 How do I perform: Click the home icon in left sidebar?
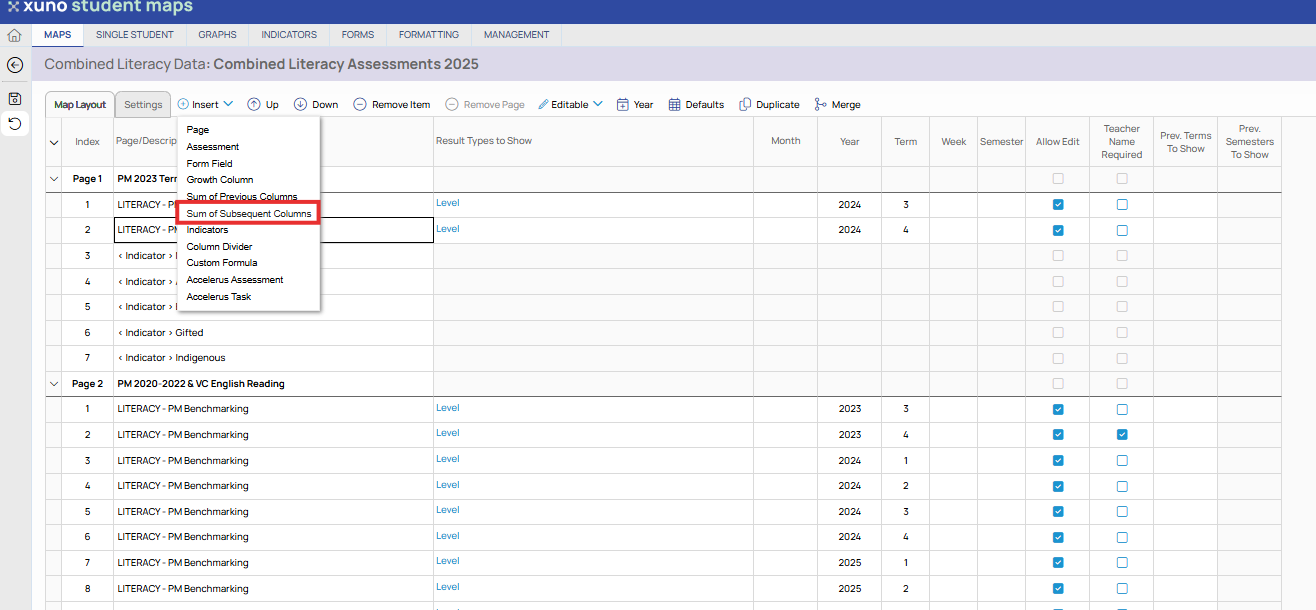point(14,35)
